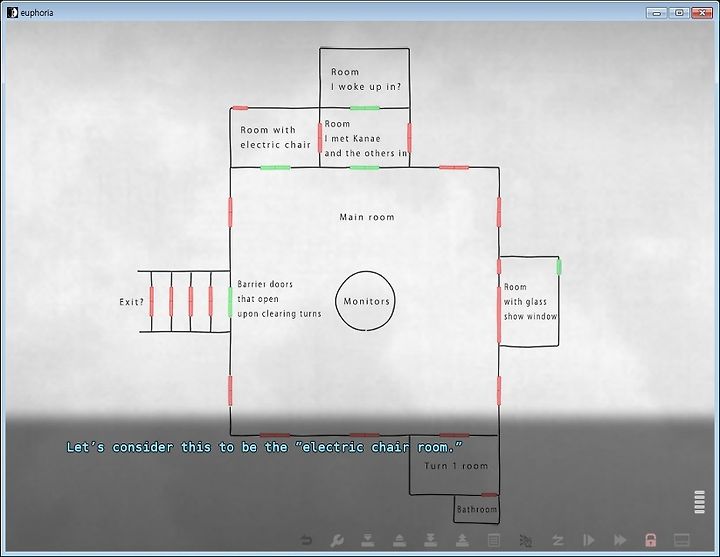Click the 'Room with glass show window' label
This screenshot has width=720, height=557.
[530, 302]
